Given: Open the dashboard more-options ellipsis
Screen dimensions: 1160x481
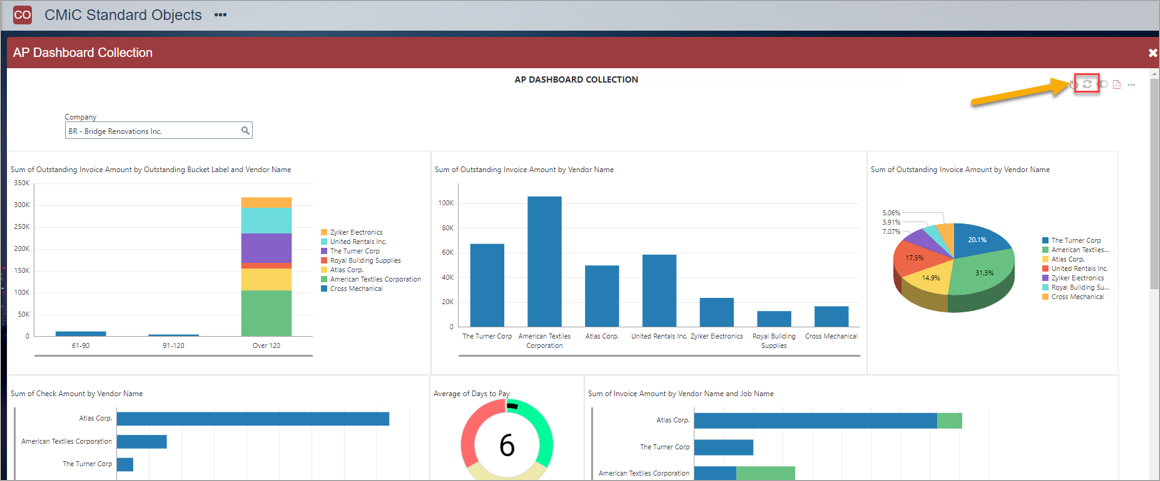Looking at the screenshot, I should pos(1131,85).
